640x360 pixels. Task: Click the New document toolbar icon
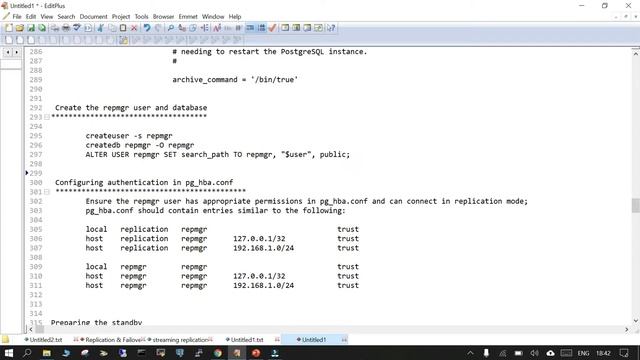coord(8,28)
